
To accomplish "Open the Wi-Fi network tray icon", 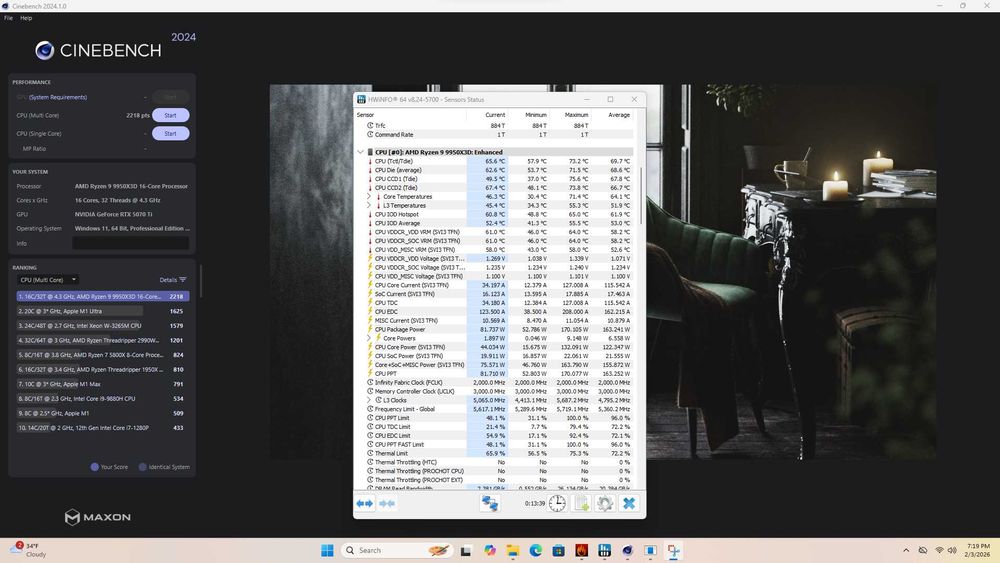I will click(x=939, y=550).
